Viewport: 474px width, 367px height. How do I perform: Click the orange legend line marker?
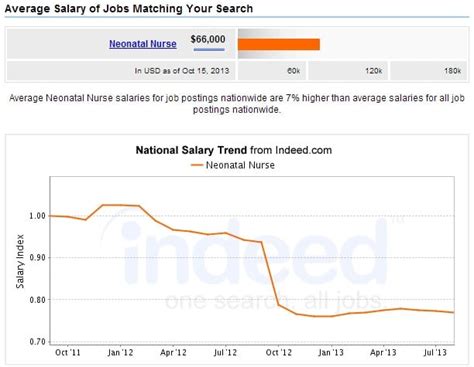pyautogui.click(x=197, y=165)
